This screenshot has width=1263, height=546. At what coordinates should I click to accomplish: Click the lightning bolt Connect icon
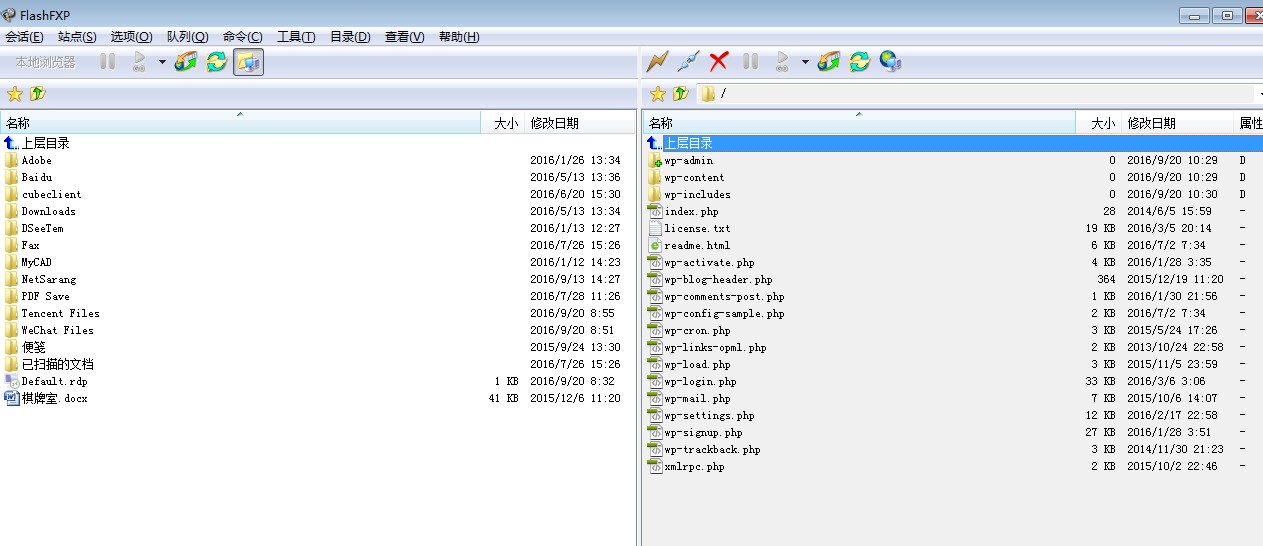[657, 62]
